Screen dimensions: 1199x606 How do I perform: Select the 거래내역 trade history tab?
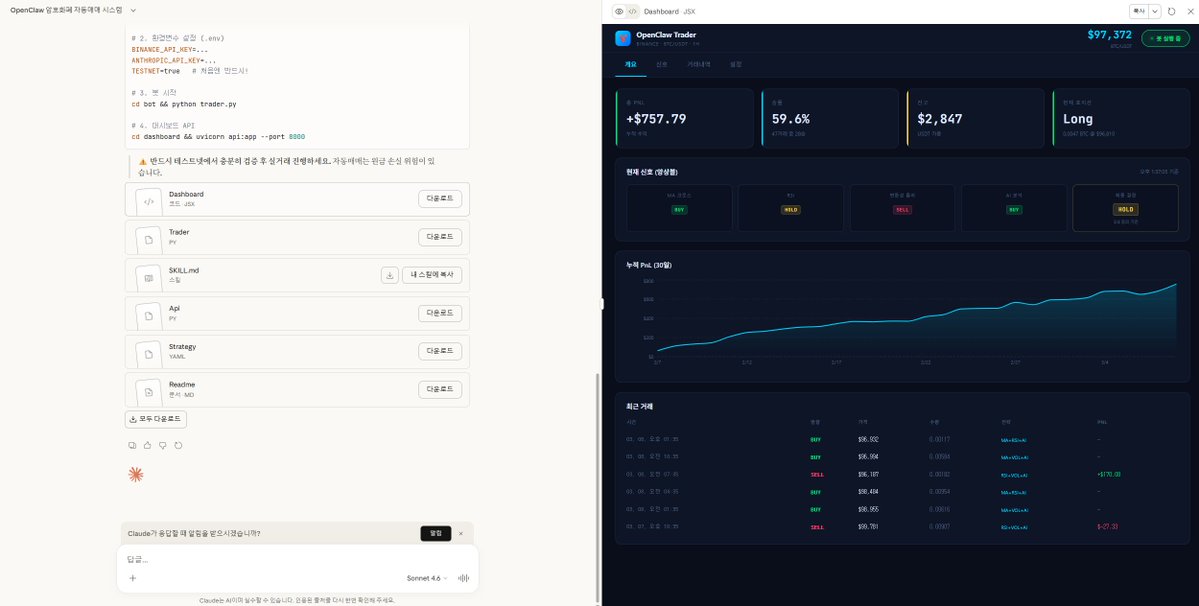[699, 65]
